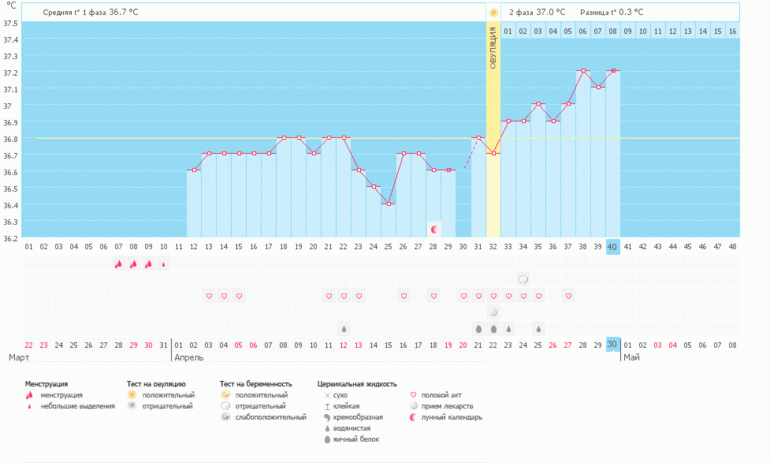The height and width of the screenshot is (463, 770).
Task: Click the 37.2 temperature point on day 38
Action: click(583, 71)
